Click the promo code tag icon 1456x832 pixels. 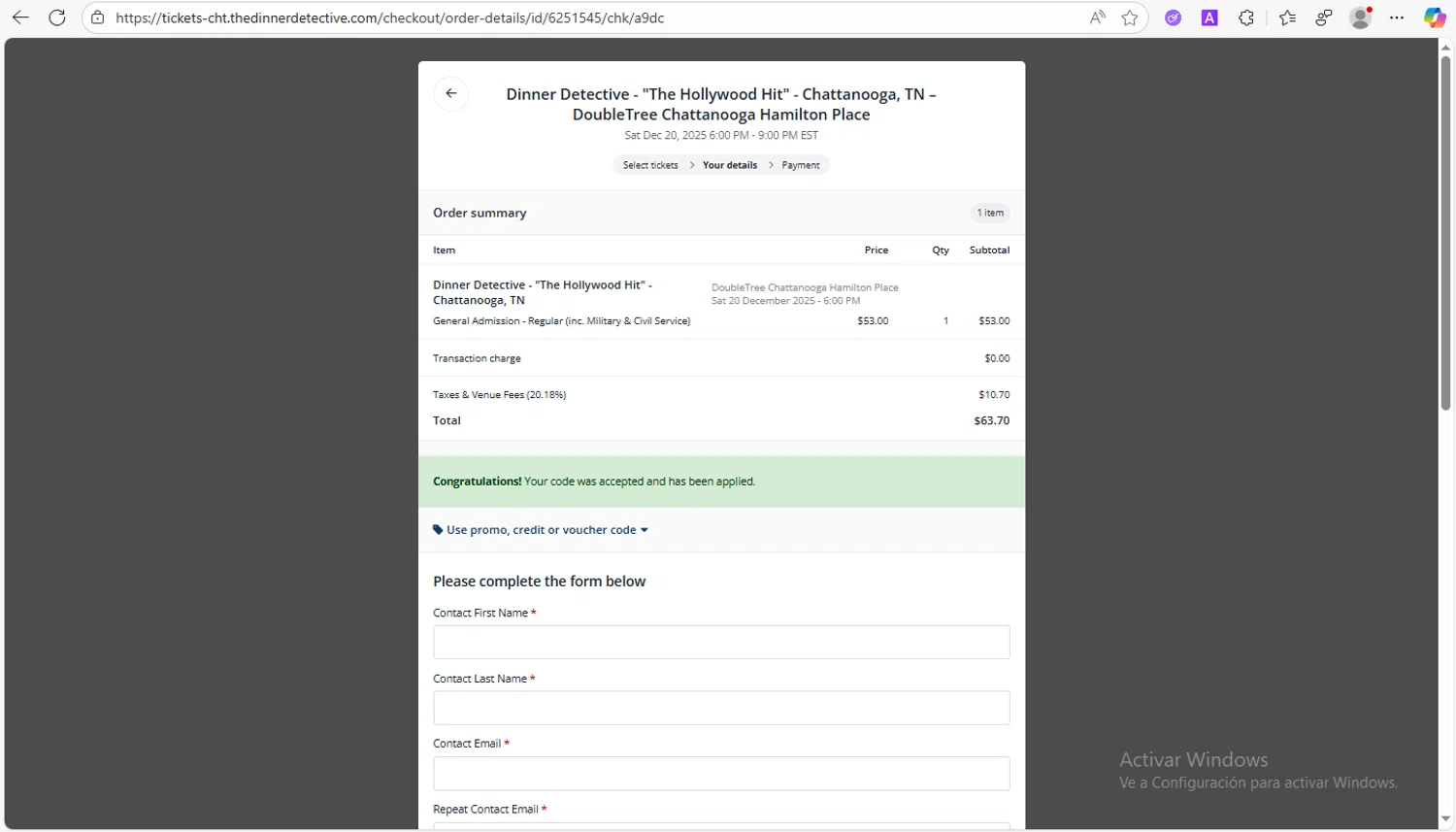click(x=438, y=530)
